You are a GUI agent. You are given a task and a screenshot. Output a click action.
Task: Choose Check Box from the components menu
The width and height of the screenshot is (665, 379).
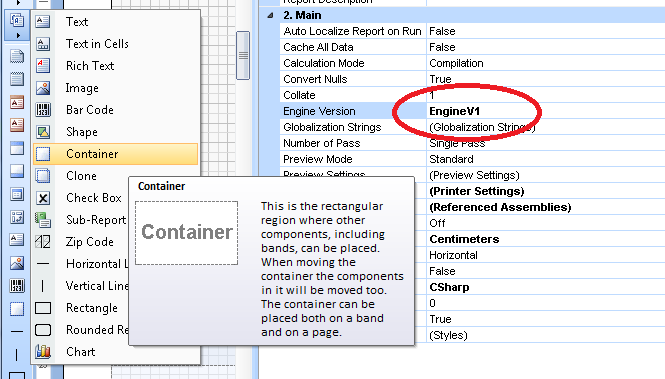tap(81, 198)
